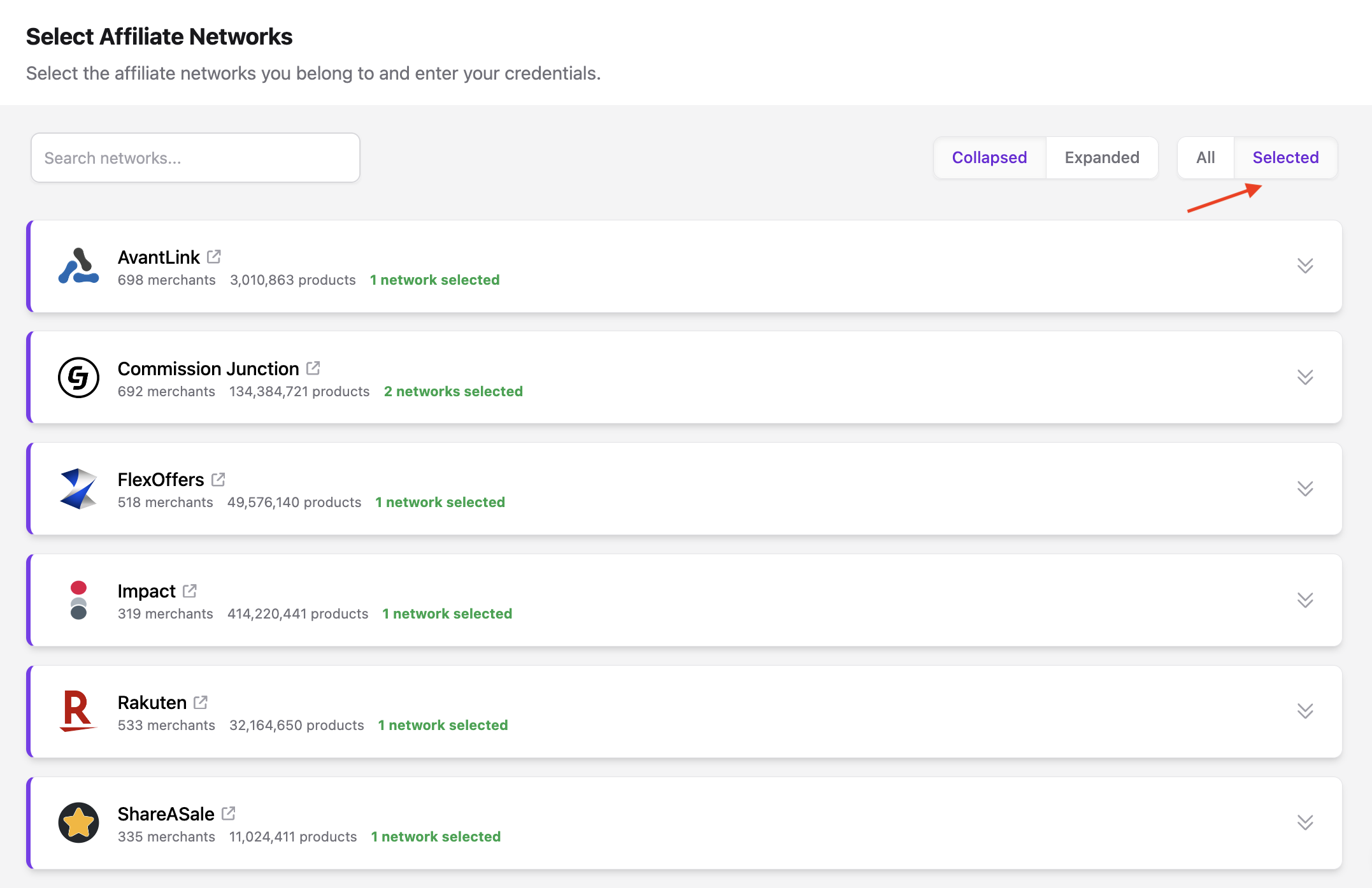Expand the ShareASale row chevron
This screenshot has height=888, width=1372.
pos(1305,822)
